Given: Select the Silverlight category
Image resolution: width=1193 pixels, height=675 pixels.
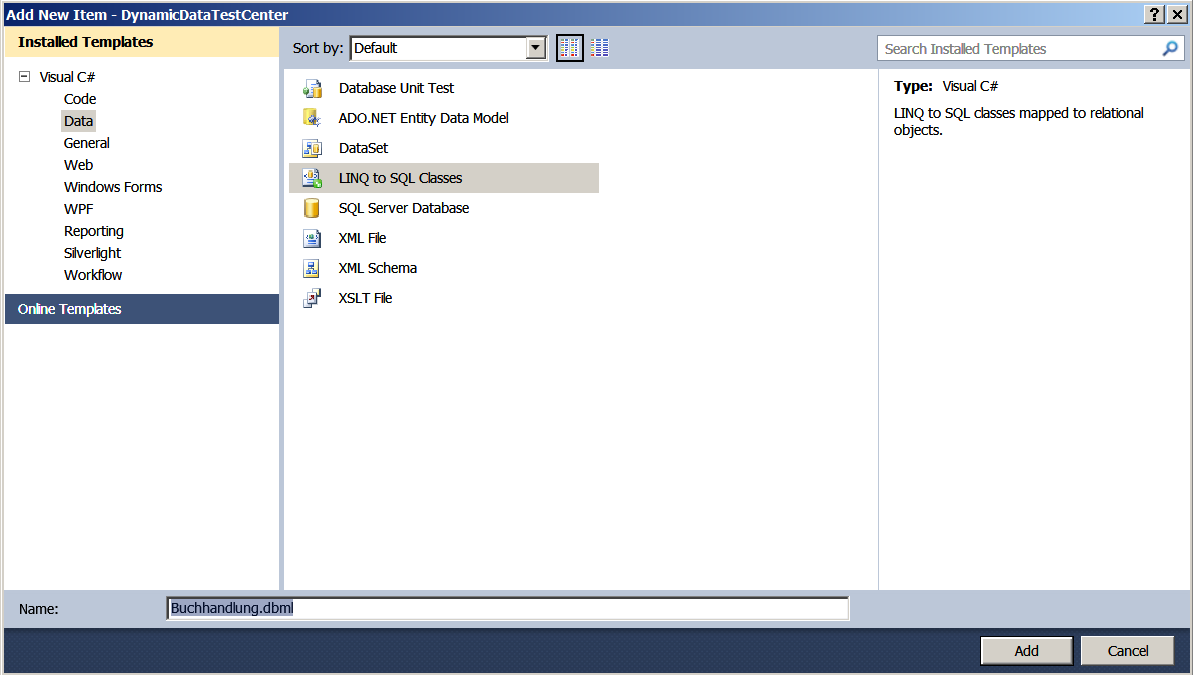Looking at the screenshot, I should (92, 253).
